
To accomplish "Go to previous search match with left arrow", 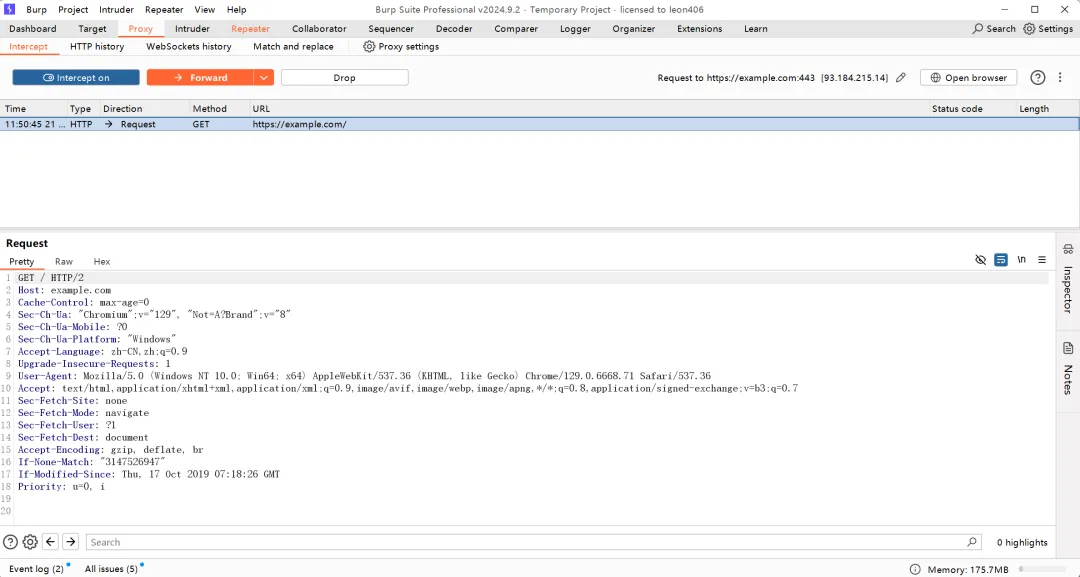I will [x=50, y=542].
